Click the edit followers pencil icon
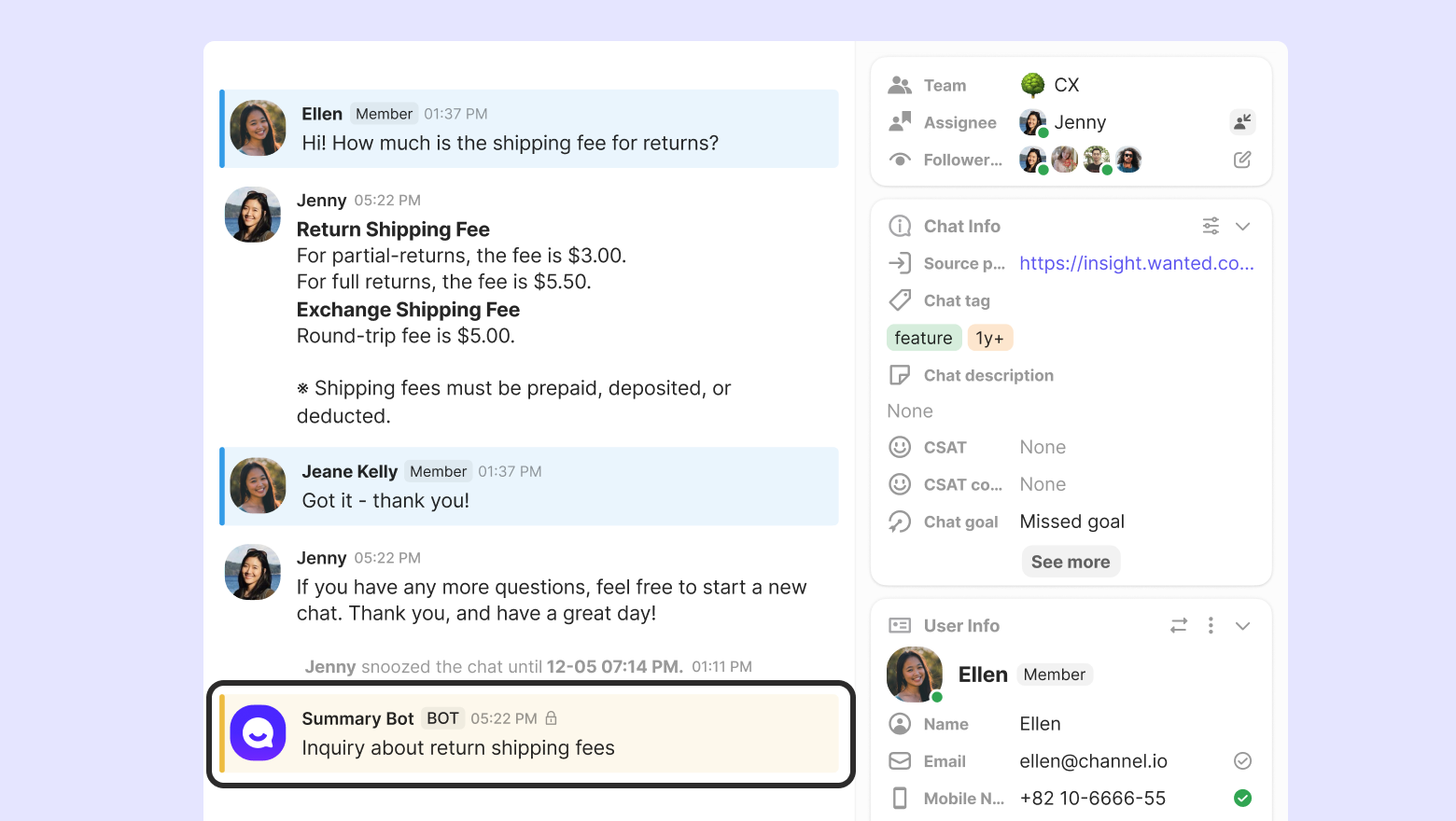The width and height of the screenshot is (1456, 821). pos(1242,160)
